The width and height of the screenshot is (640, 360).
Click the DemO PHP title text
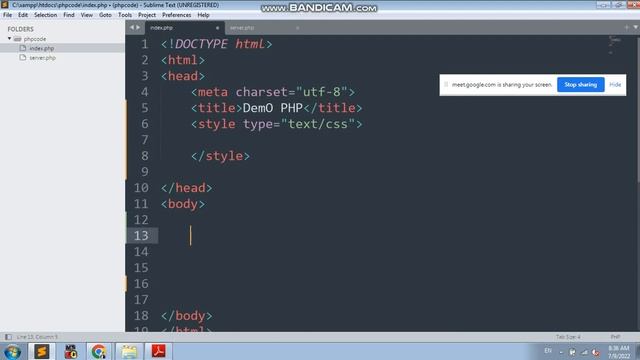pyautogui.click(x=272, y=108)
